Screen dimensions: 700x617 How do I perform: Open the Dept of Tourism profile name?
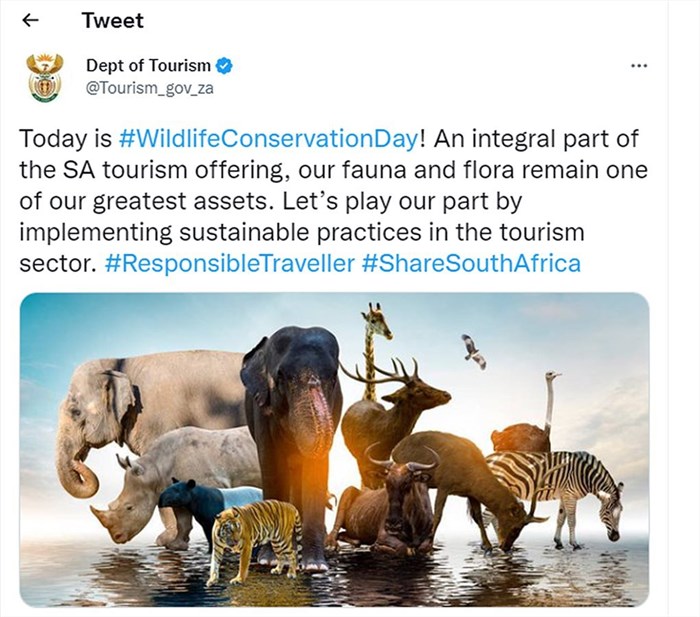(x=148, y=66)
